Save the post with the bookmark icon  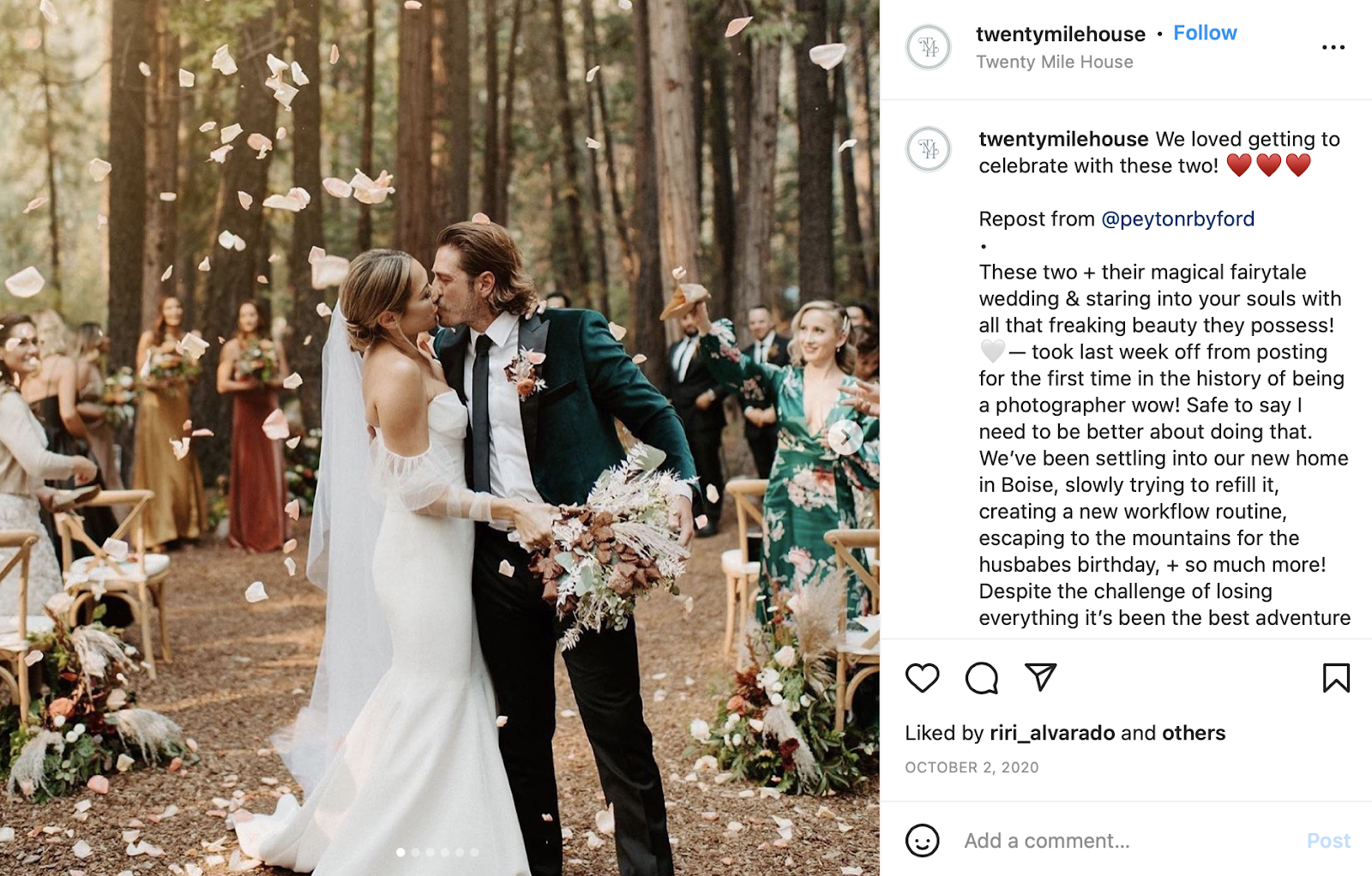point(1336,678)
